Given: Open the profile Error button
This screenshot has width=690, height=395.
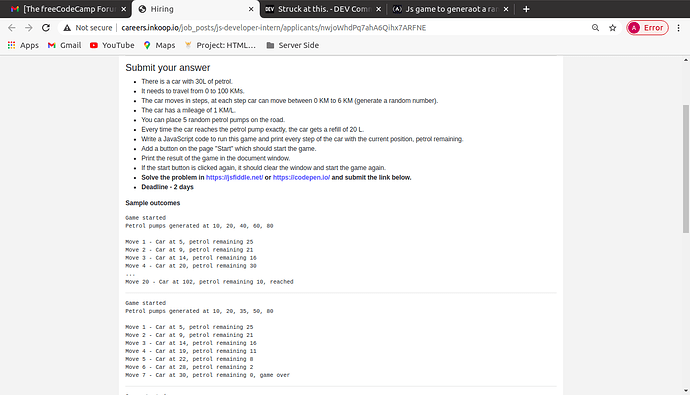Looking at the screenshot, I should [647, 28].
